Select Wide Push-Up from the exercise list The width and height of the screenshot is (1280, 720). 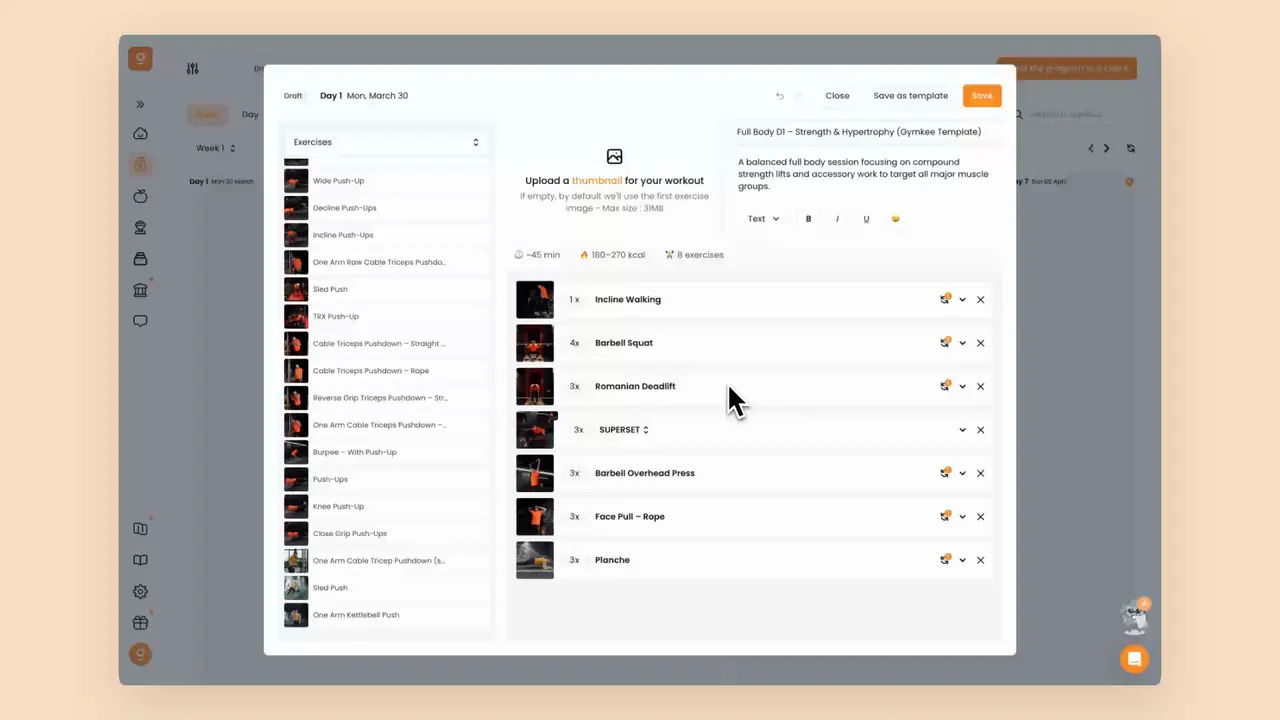(386, 181)
